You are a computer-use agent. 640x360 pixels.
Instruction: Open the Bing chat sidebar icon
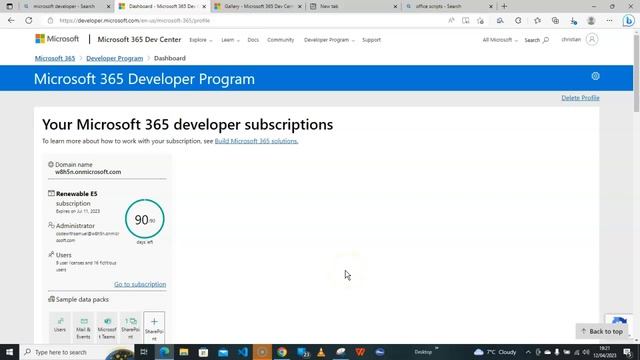629,20
